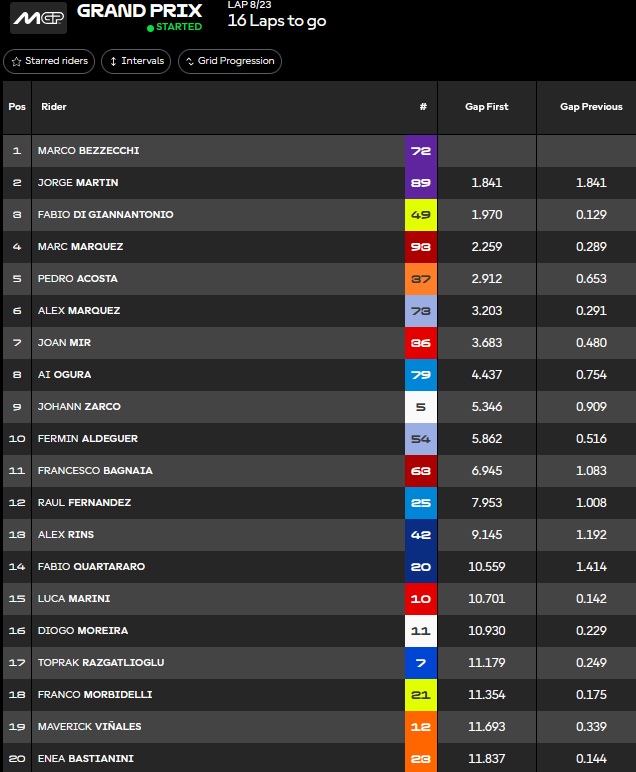636x772 pixels.
Task: Click the MotoGP logo icon
Action: click(x=38, y=18)
